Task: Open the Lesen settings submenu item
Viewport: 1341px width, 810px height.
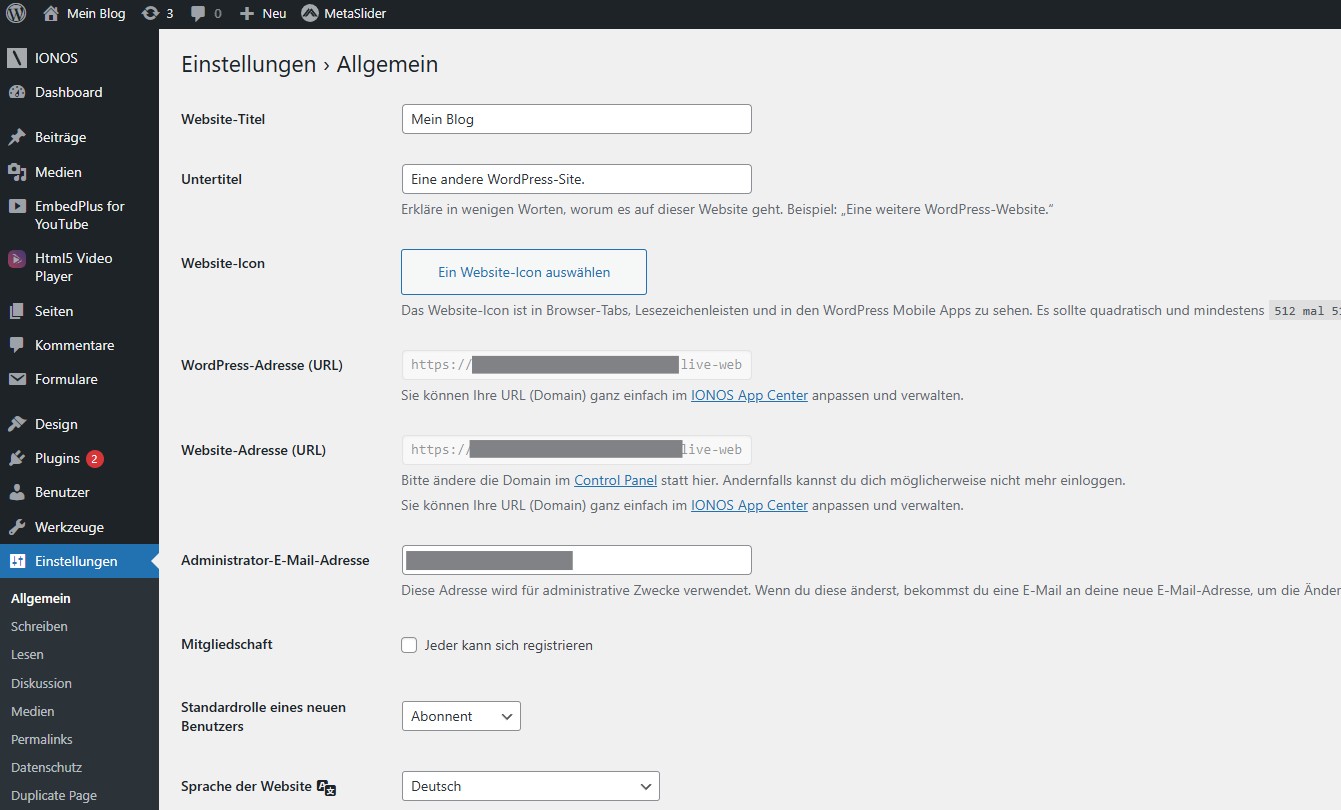Action: [x=27, y=654]
